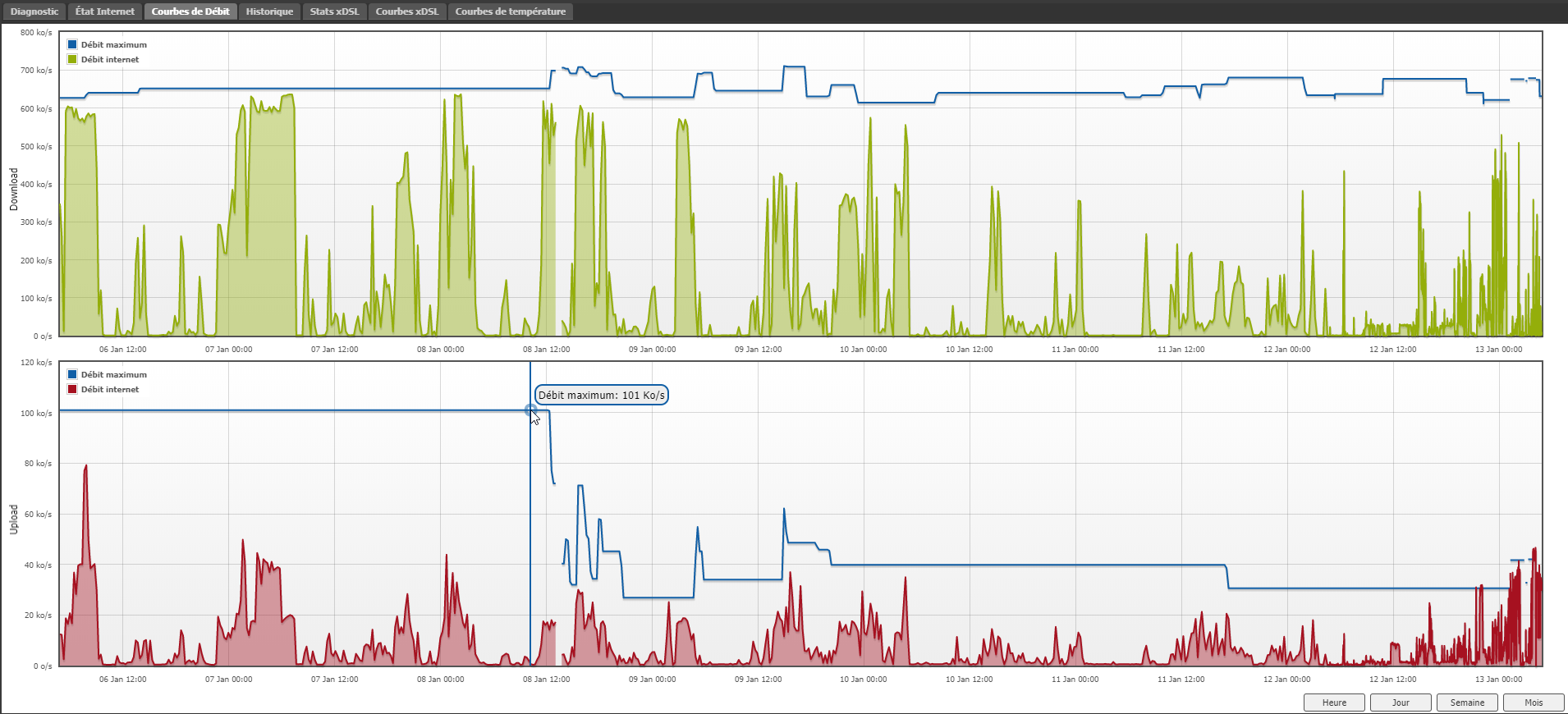Screen dimensions: 1568x714
Task: Set graph range to Jour
Action: point(1401,703)
